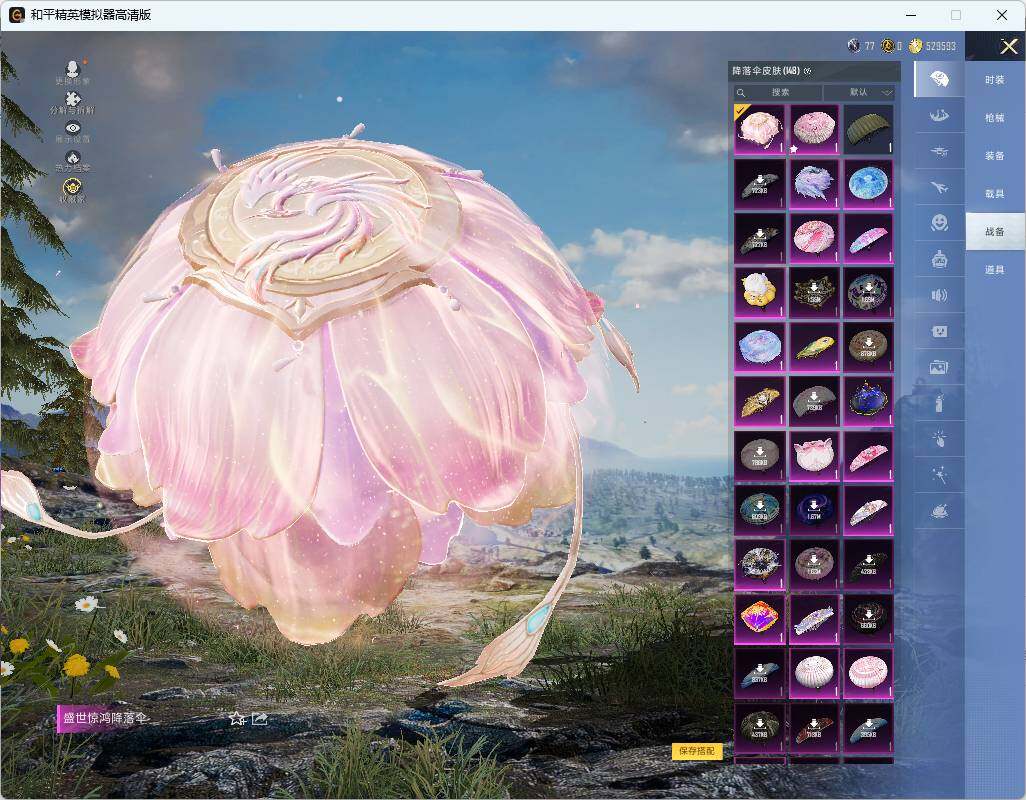Select the equipped pink lotus parachute thumbnail

759,129
